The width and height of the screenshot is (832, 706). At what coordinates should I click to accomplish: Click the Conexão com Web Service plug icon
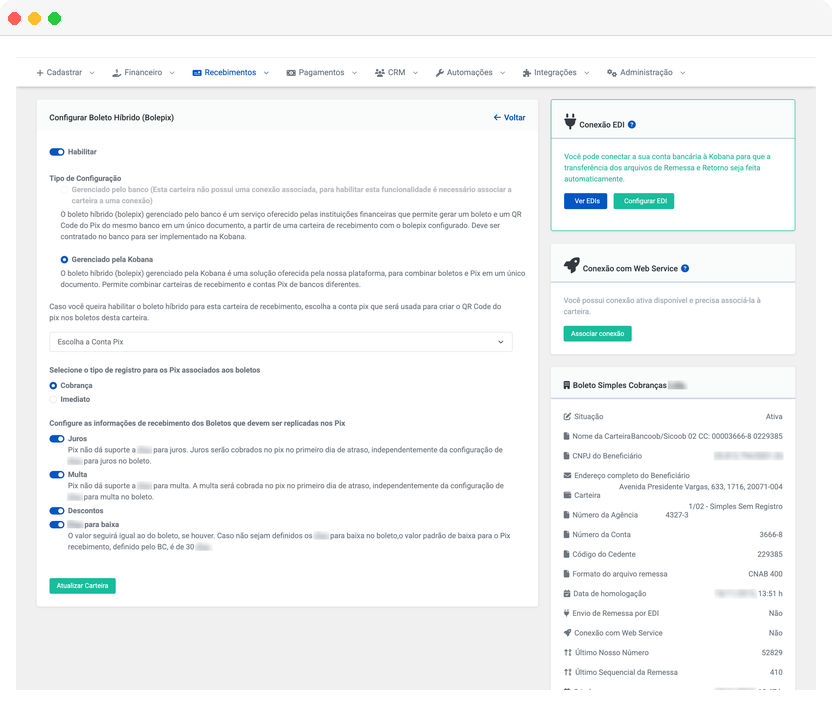click(573, 264)
